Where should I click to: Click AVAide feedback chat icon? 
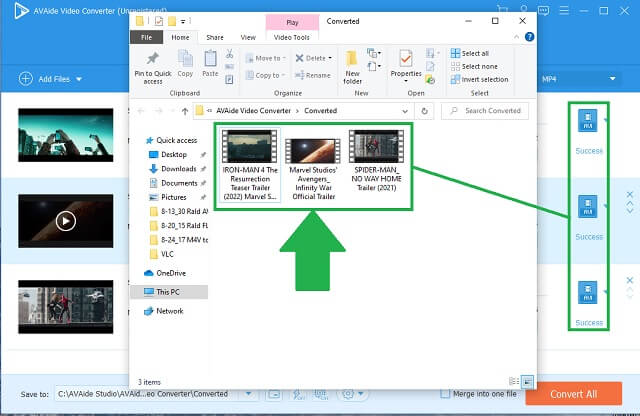pos(543,10)
